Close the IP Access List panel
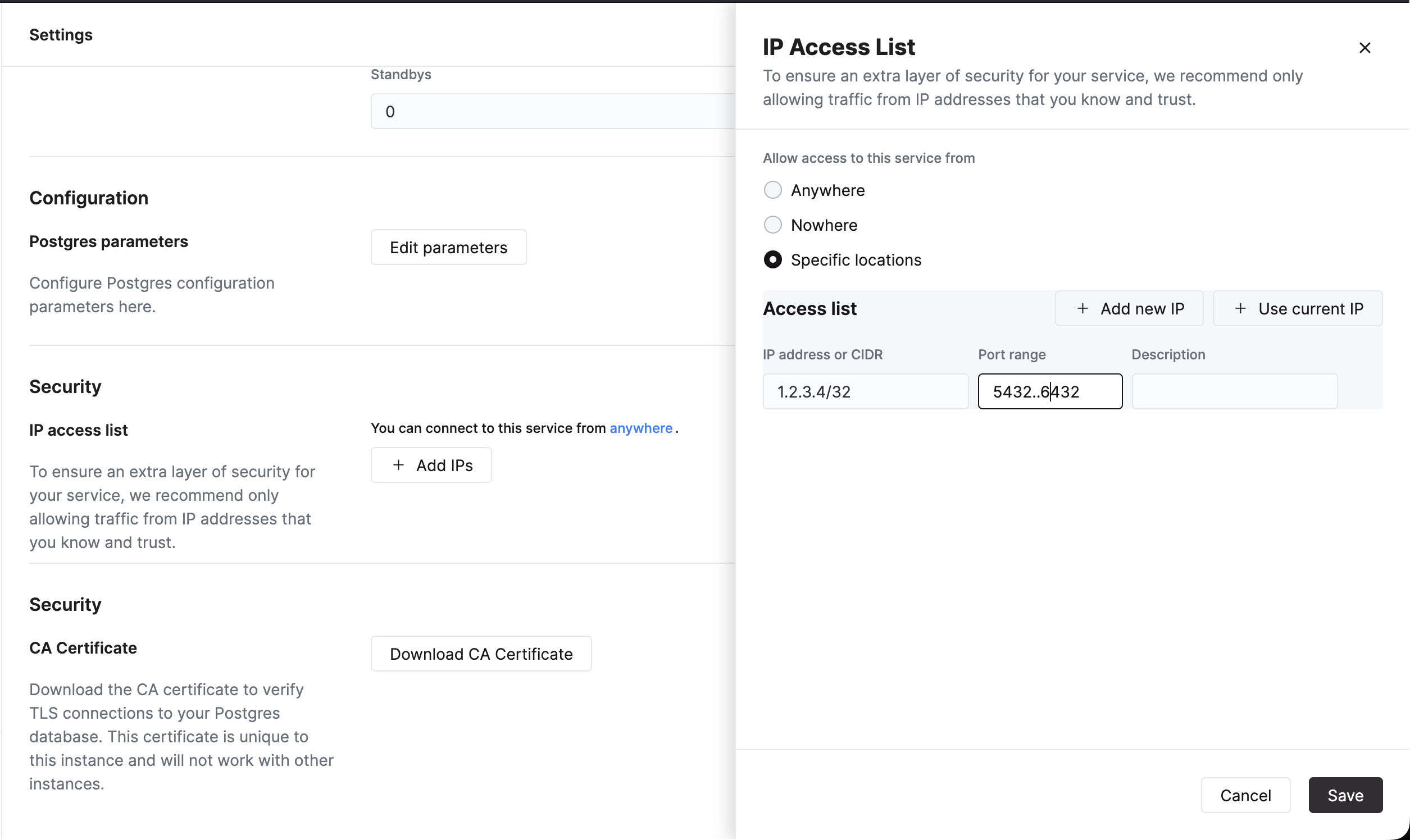 pyautogui.click(x=1364, y=48)
